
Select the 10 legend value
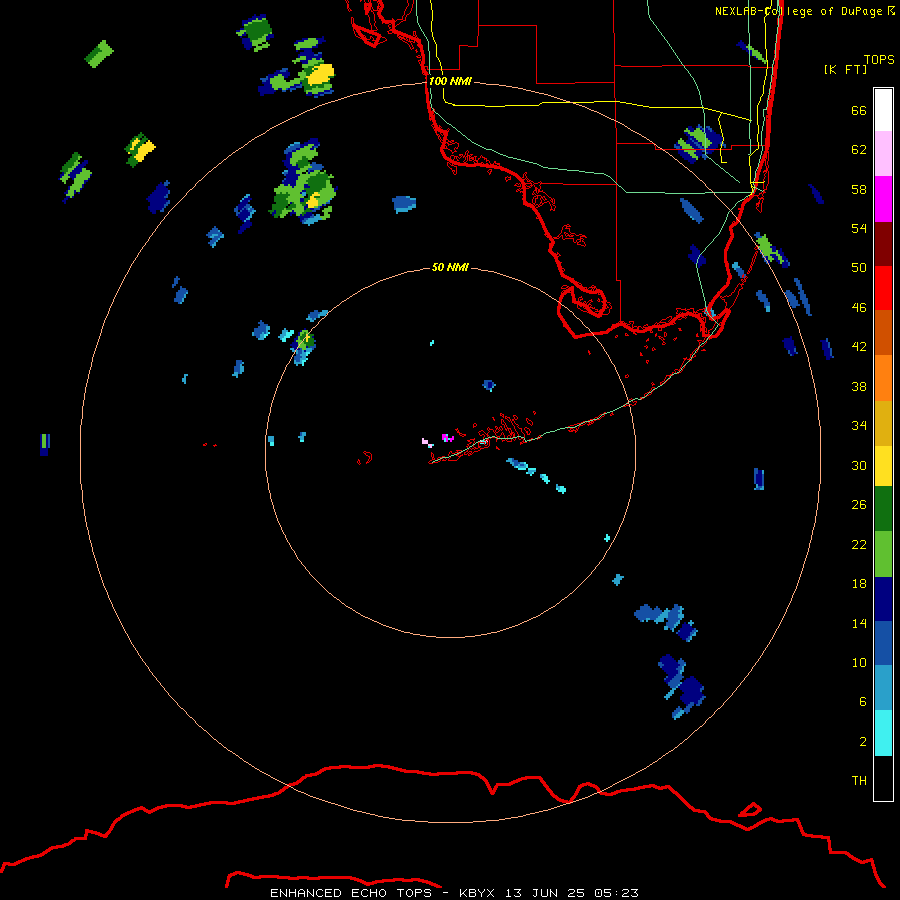(x=859, y=662)
